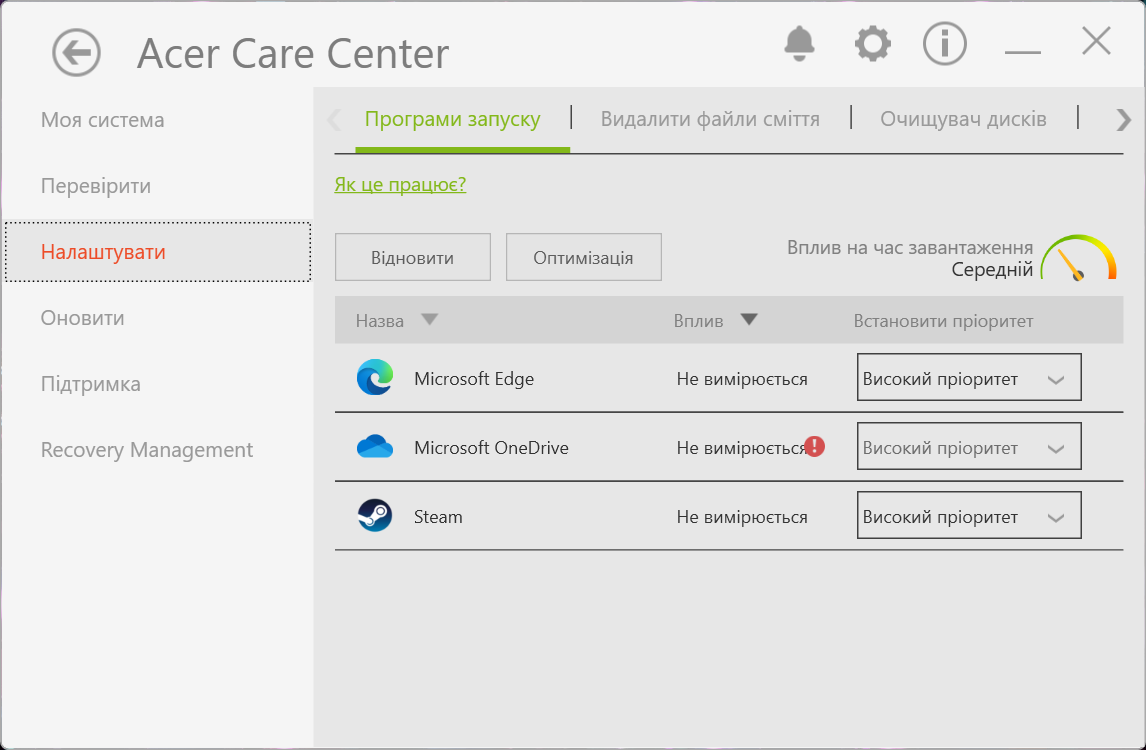The height and width of the screenshot is (750, 1146).
Task: Open the notifications bell
Action: (x=799, y=43)
